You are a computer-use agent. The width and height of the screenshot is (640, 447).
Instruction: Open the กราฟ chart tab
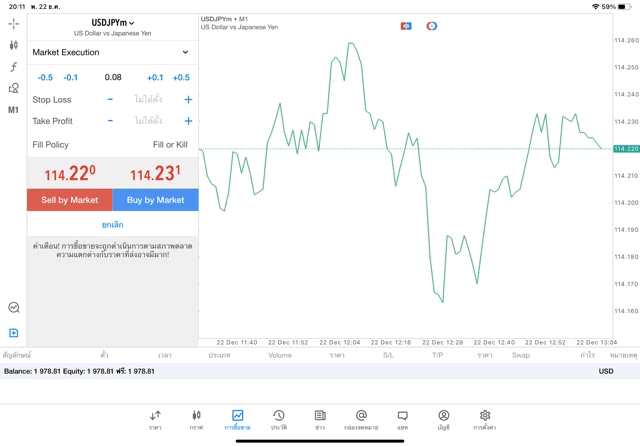[196, 420]
